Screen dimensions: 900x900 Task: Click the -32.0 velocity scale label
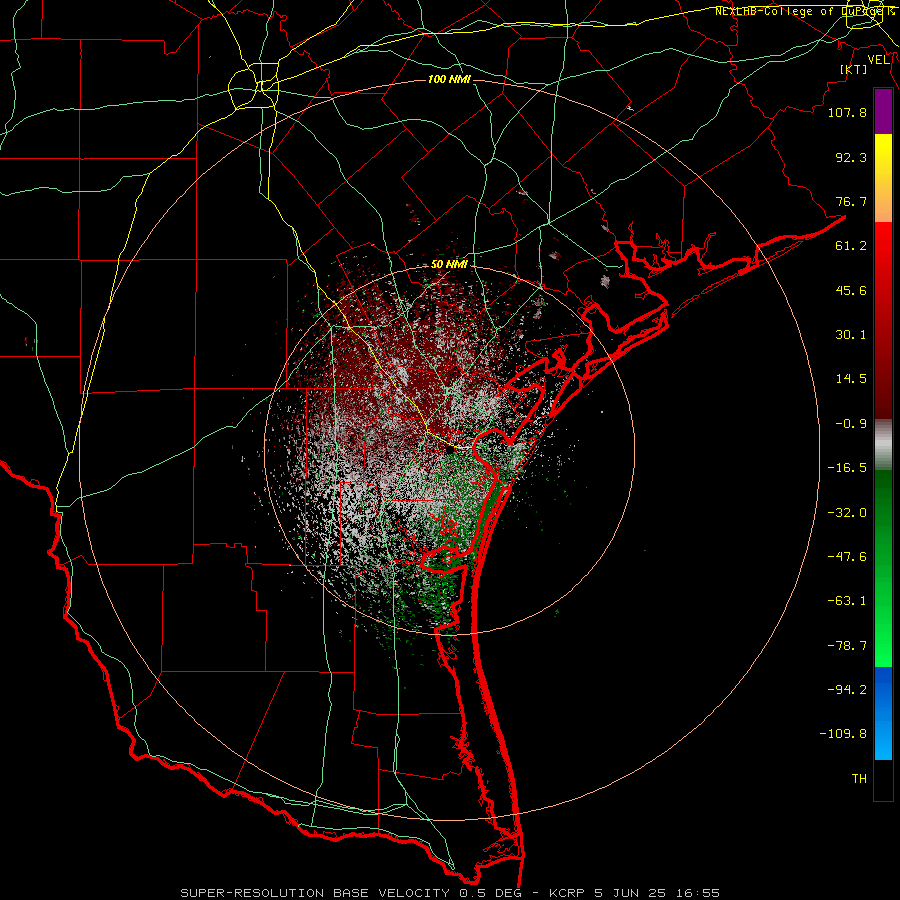(847, 513)
